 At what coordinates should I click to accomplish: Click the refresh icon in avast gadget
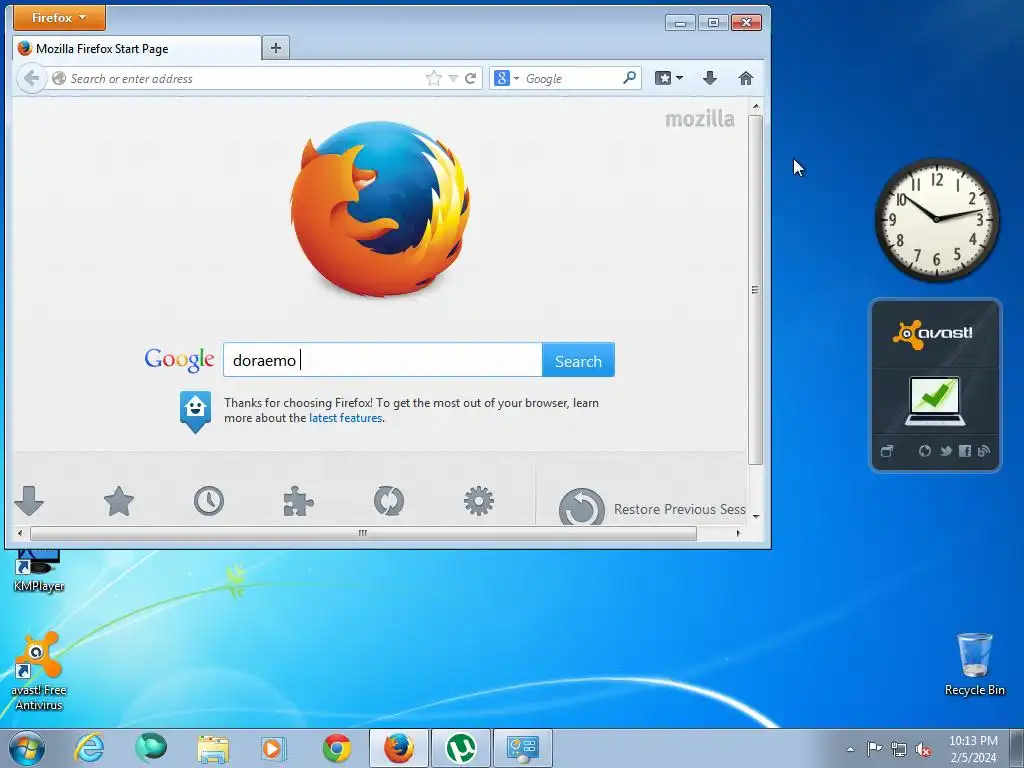point(925,451)
